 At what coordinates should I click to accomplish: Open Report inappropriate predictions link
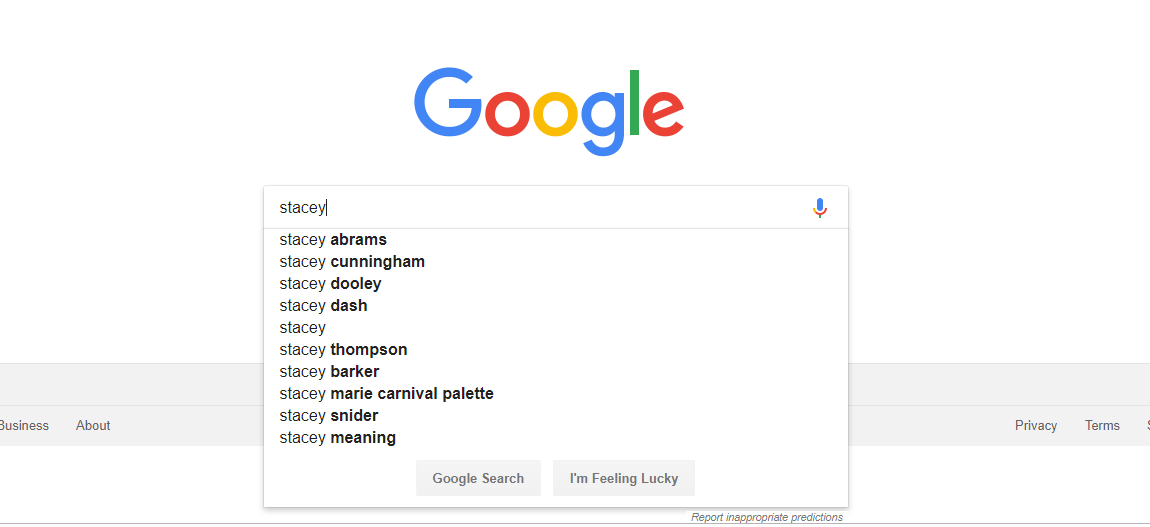point(766,517)
